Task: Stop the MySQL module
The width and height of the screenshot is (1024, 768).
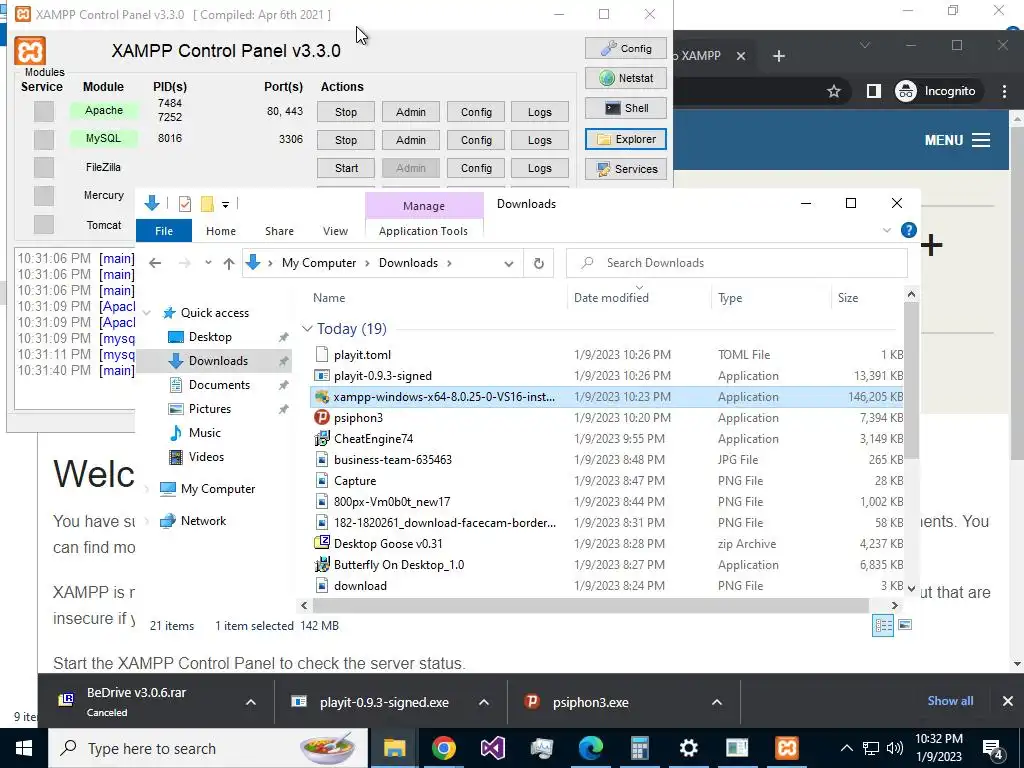Action: tap(345, 140)
